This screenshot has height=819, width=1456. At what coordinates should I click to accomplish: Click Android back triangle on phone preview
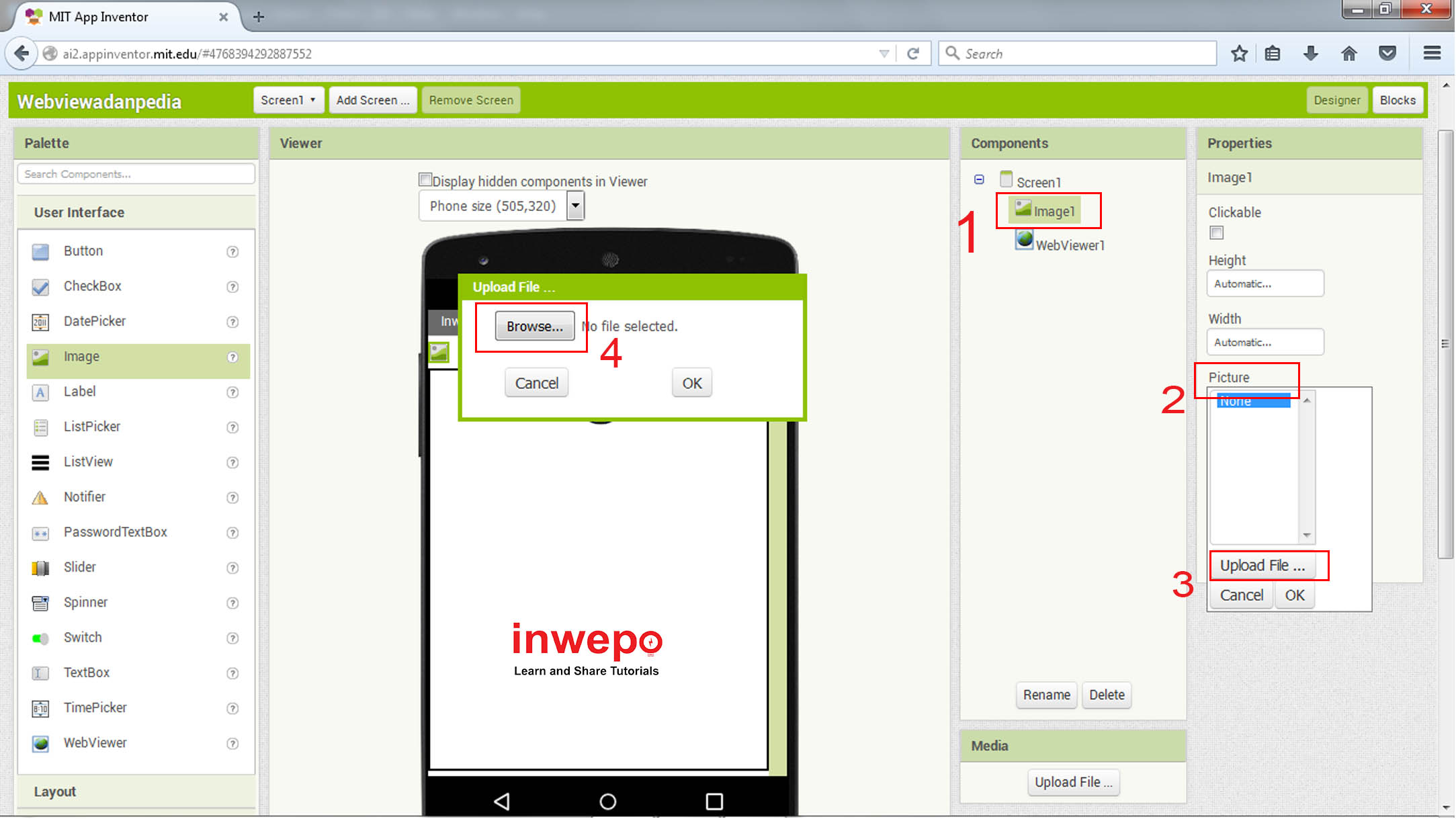coord(502,801)
